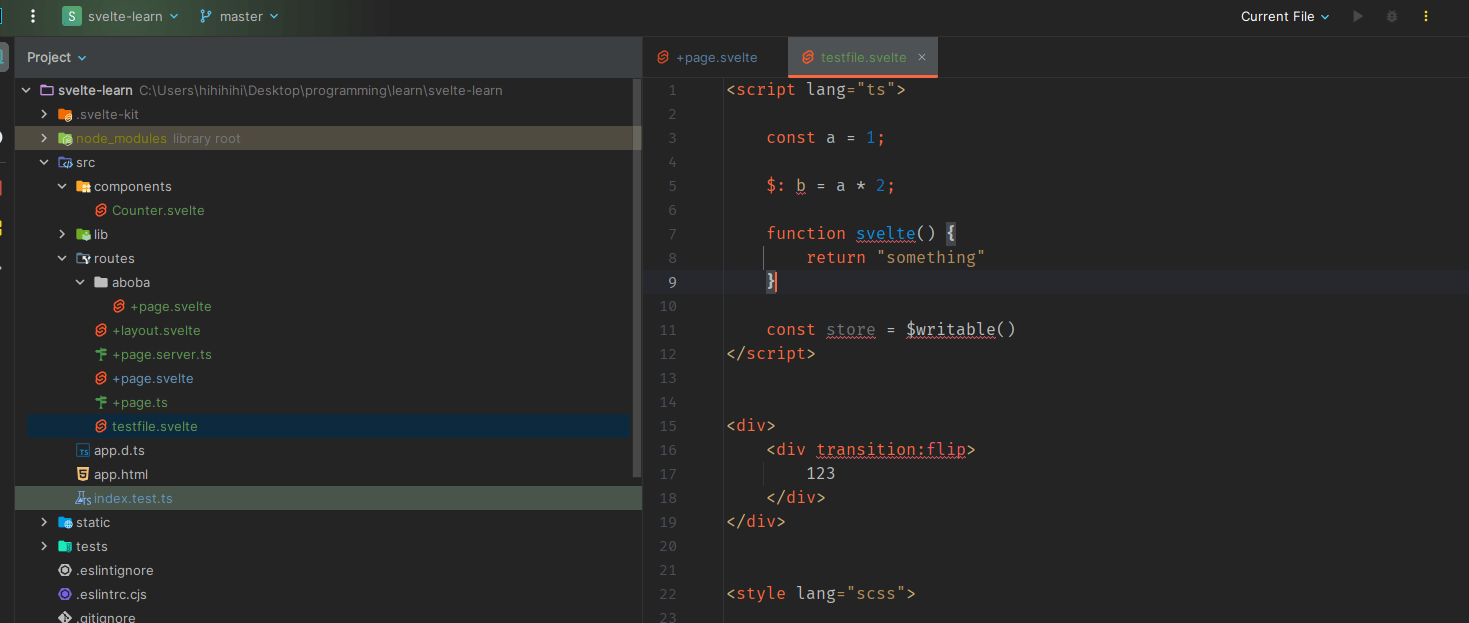Collapse the routes folder chevron
This screenshot has width=1469, height=623.
(62, 258)
